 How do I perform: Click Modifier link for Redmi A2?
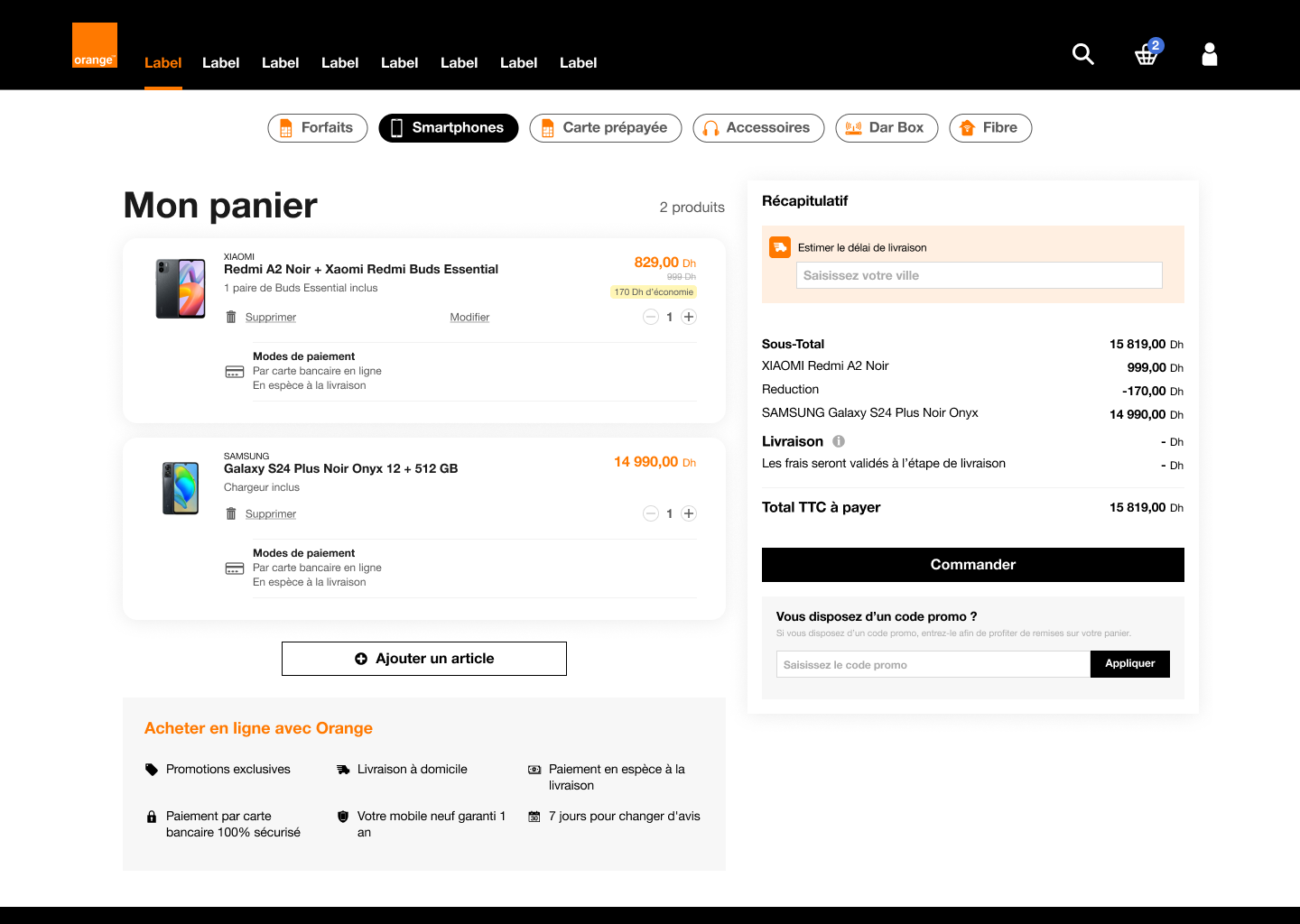(x=469, y=318)
